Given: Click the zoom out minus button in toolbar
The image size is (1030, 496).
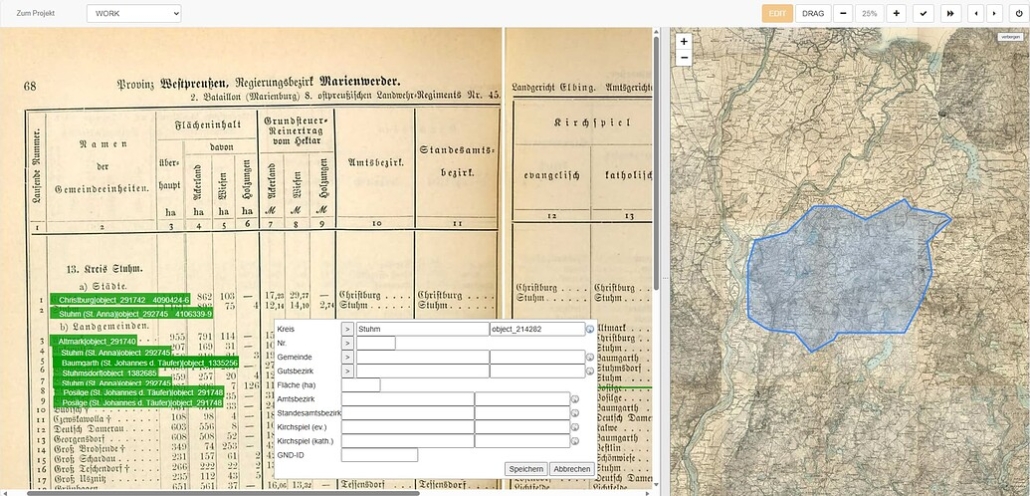Looking at the screenshot, I should (x=843, y=14).
